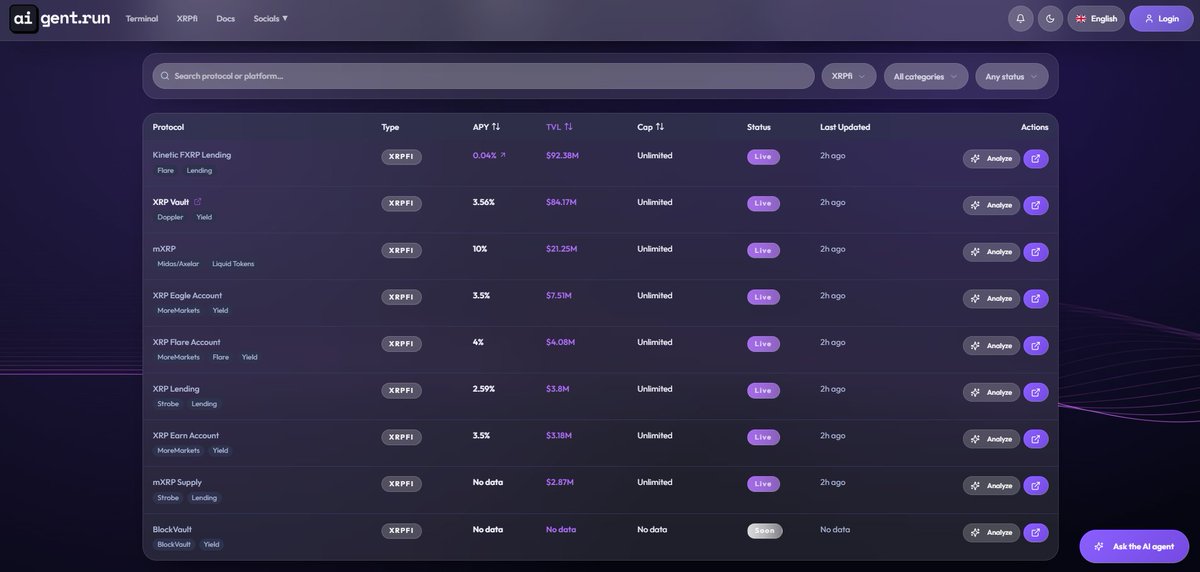Open the XRPfi filter dropdown

click(x=849, y=76)
